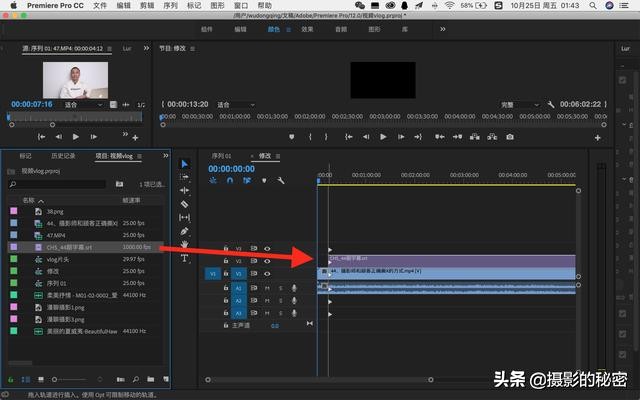Click New Bin folder icon in project panel
Viewport: 640px width, 400px height.
(151, 379)
